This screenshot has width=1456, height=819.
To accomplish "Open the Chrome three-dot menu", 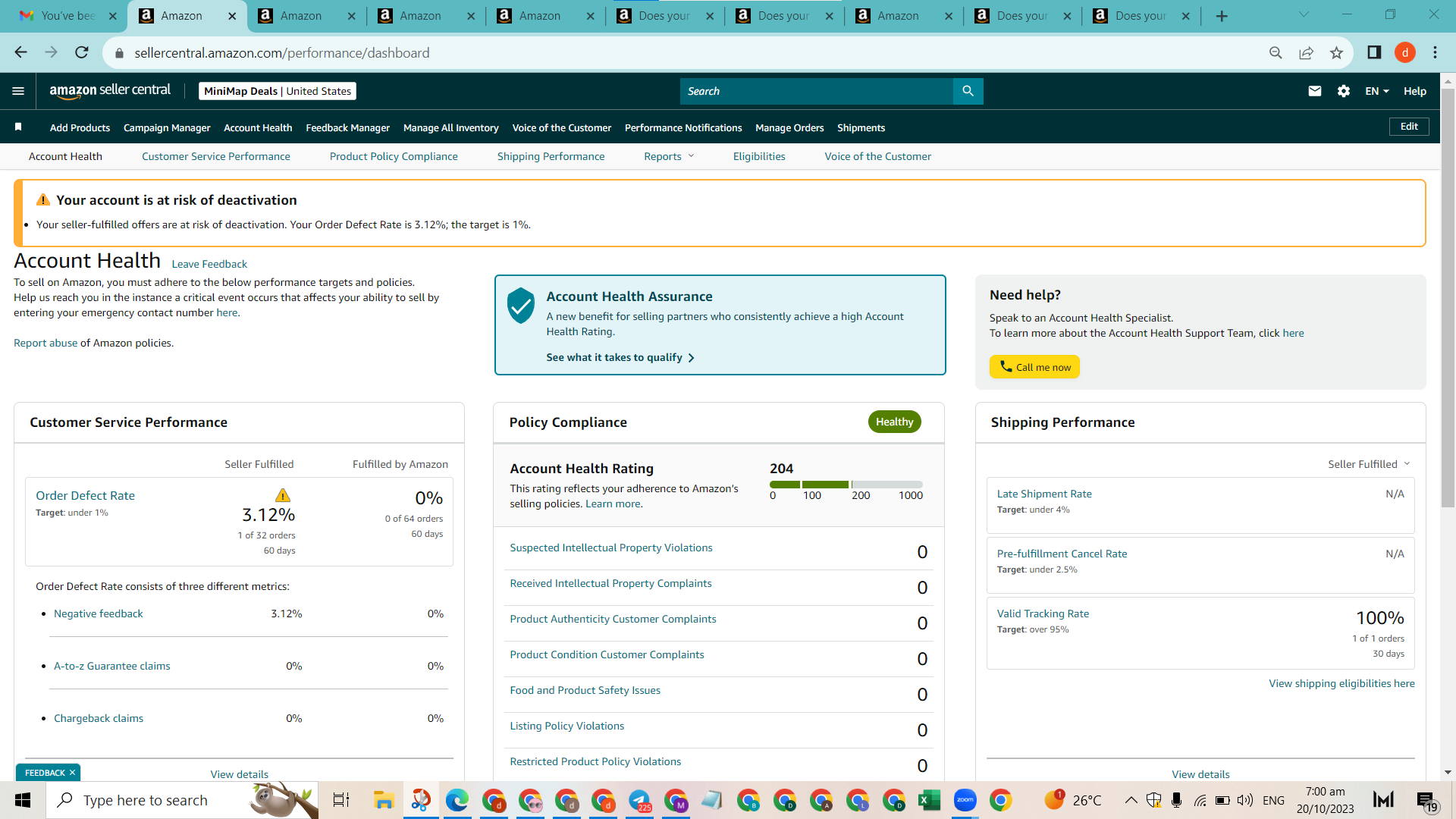I will pyautogui.click(x=1435, y=52).
